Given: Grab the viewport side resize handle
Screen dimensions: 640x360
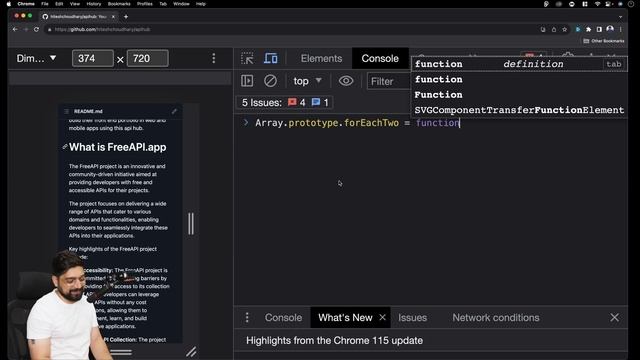Looking at the screenshot, I should [x=191, y=223].
